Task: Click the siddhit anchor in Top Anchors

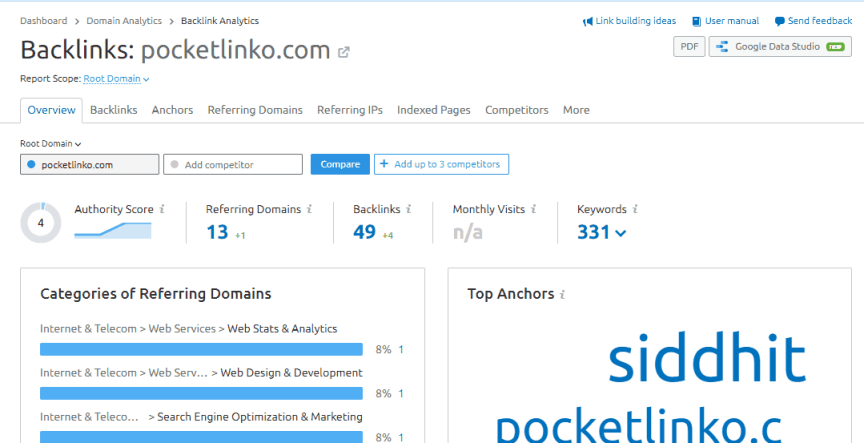Action: (708, 359)
